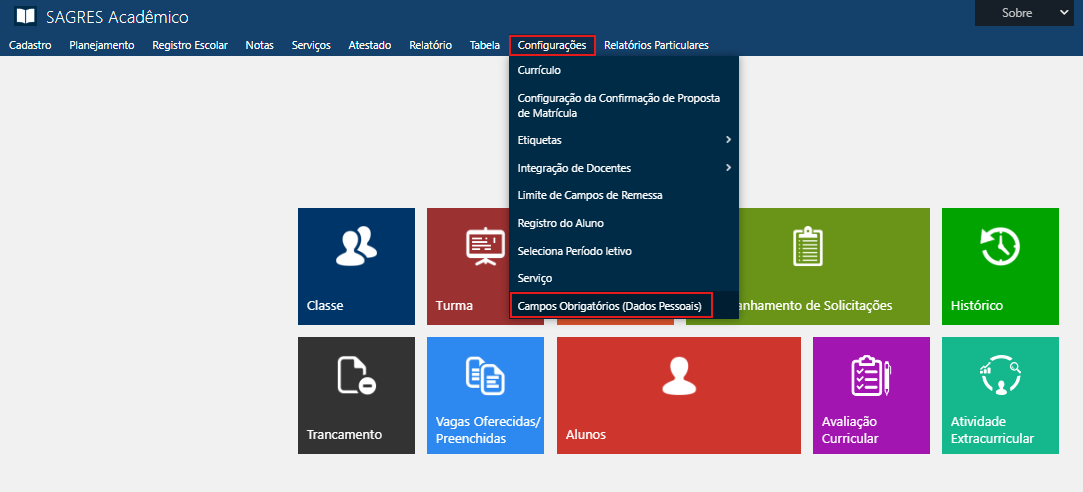The height and width of the screenshot is (492, 1083).
Task: Open the Relatórios Particulares menu
Action: click(x=656, y=45)
